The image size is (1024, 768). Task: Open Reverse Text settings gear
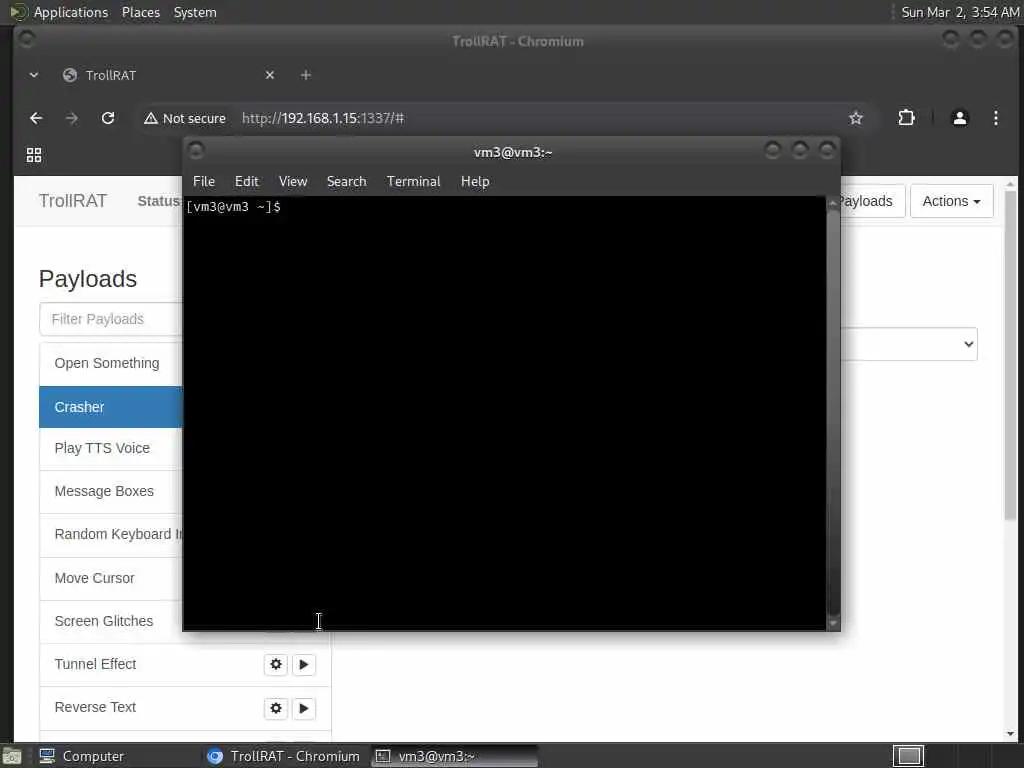276,708
